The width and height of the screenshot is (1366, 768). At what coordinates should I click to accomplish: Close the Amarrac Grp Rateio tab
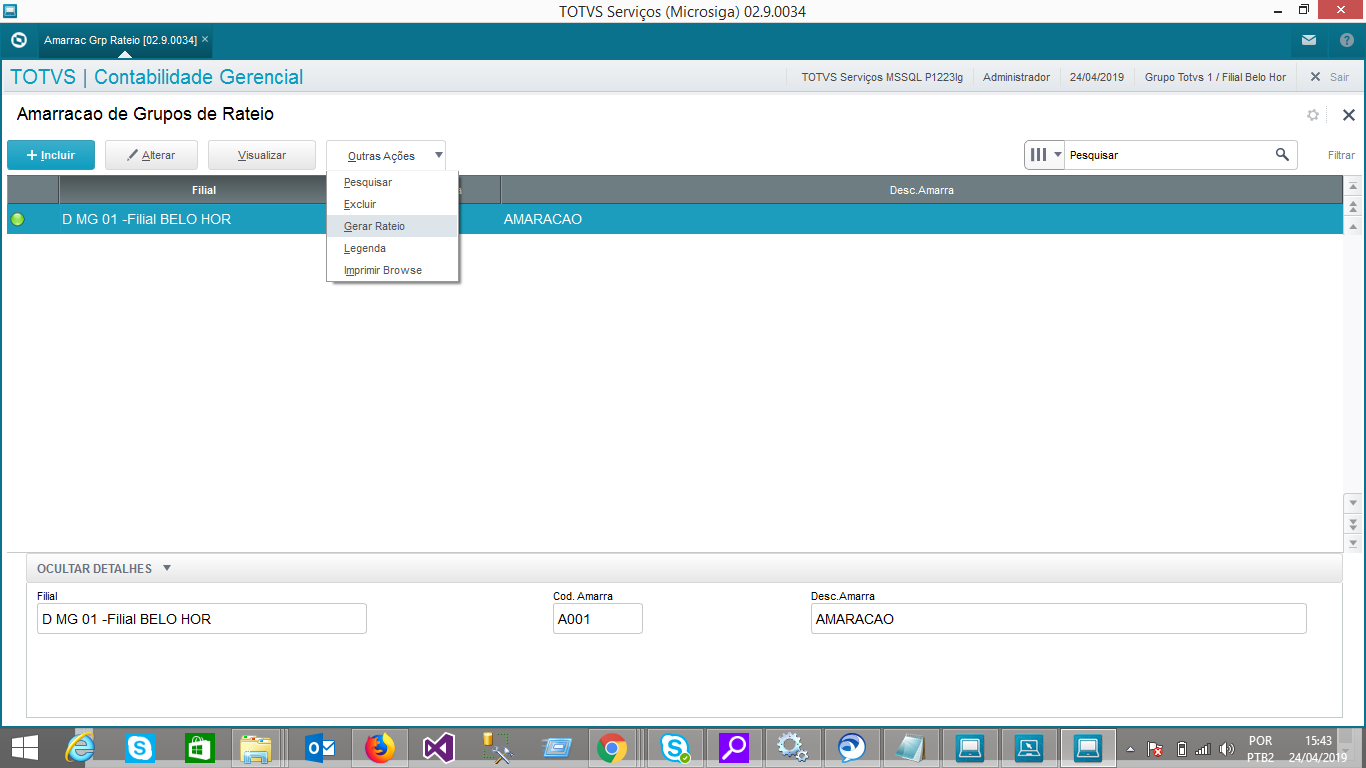[205, 40]
